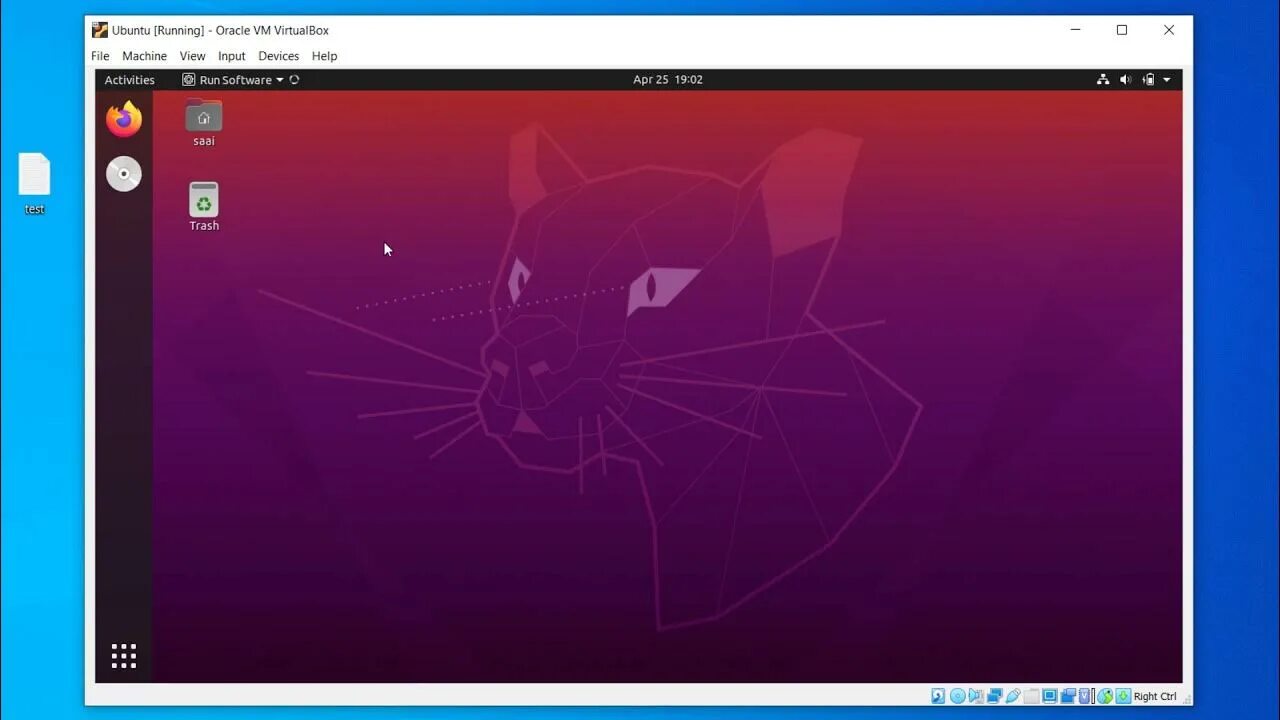The image size is (1280, 720).
Task: Click the battery icon in Ubuntu top bar
Action: [1148, 80]
